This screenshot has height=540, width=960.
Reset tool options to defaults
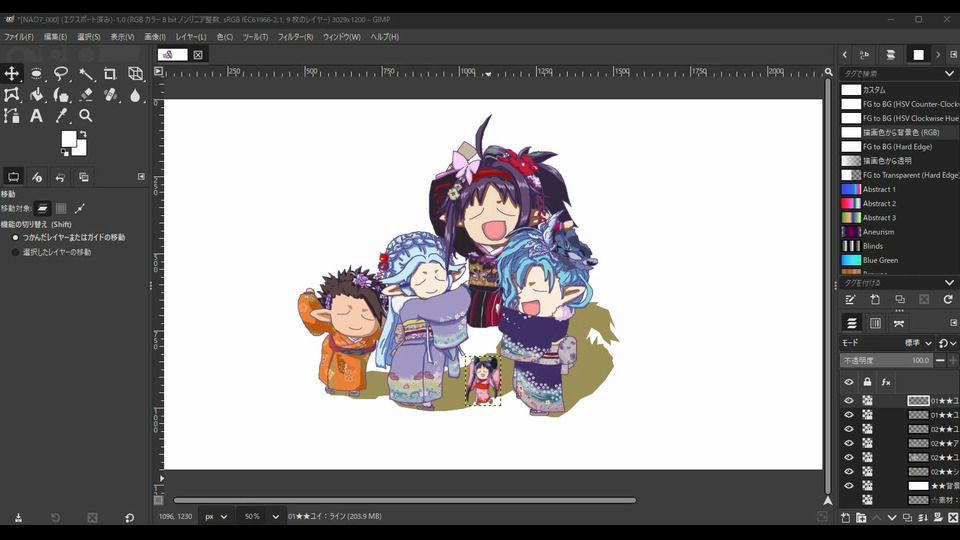pos(129,518)
